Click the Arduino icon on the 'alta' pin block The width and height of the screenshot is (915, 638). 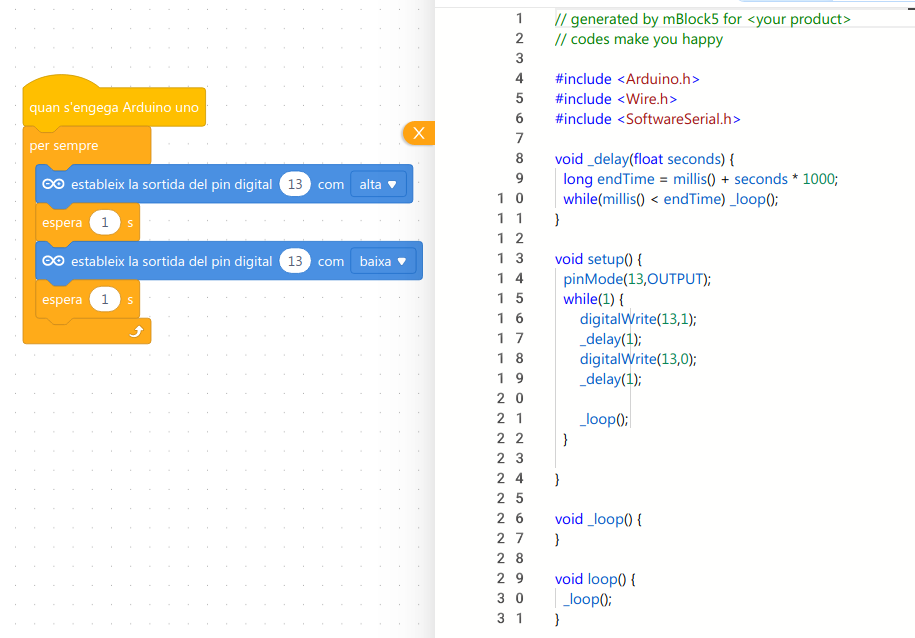pos(54,185)
